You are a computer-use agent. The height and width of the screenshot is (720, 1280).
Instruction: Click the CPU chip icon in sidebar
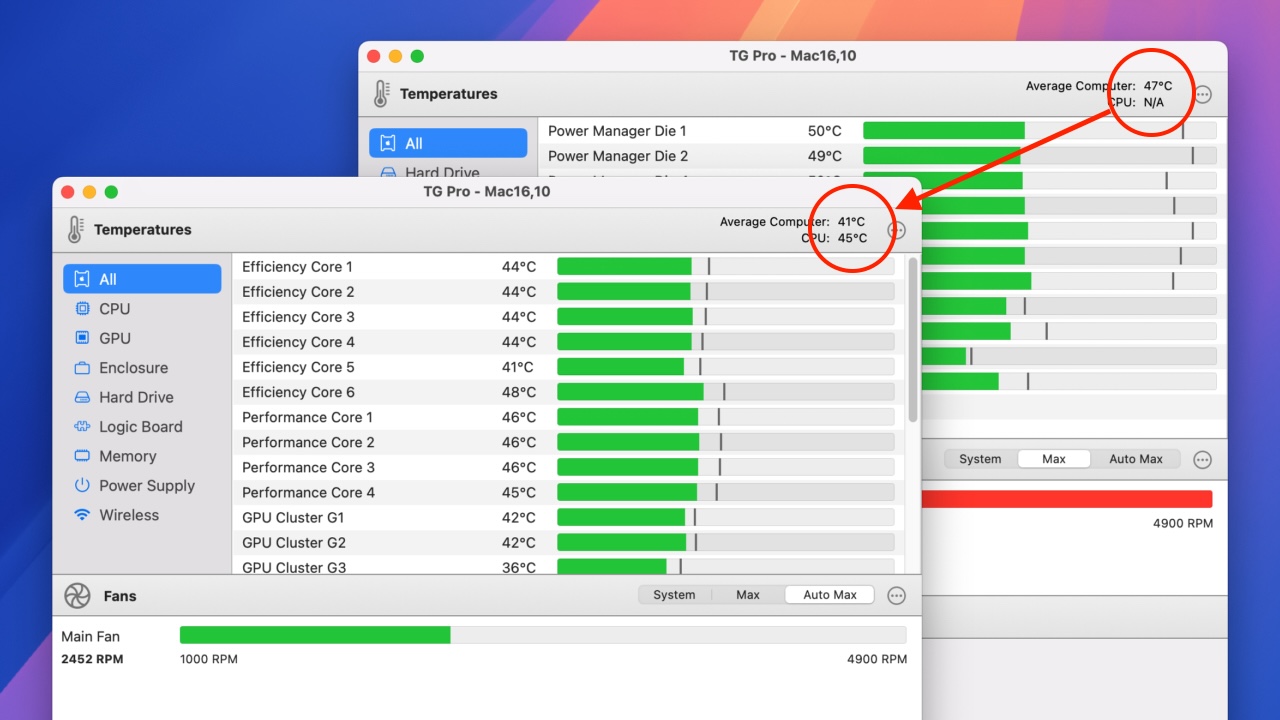pyautogui.click(x=82, y=309)
